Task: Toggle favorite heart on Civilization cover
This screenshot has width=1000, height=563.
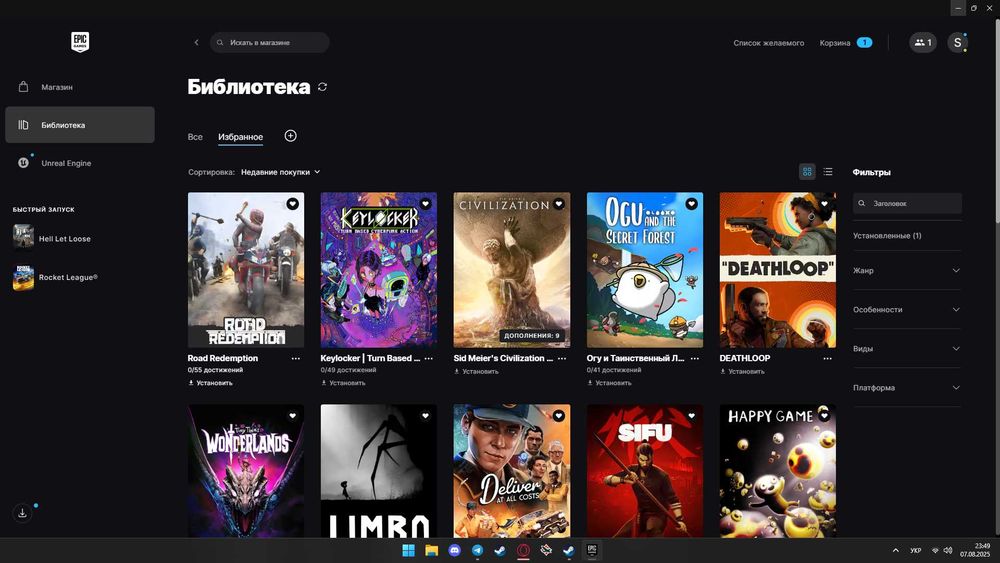Action: point(559,203)
